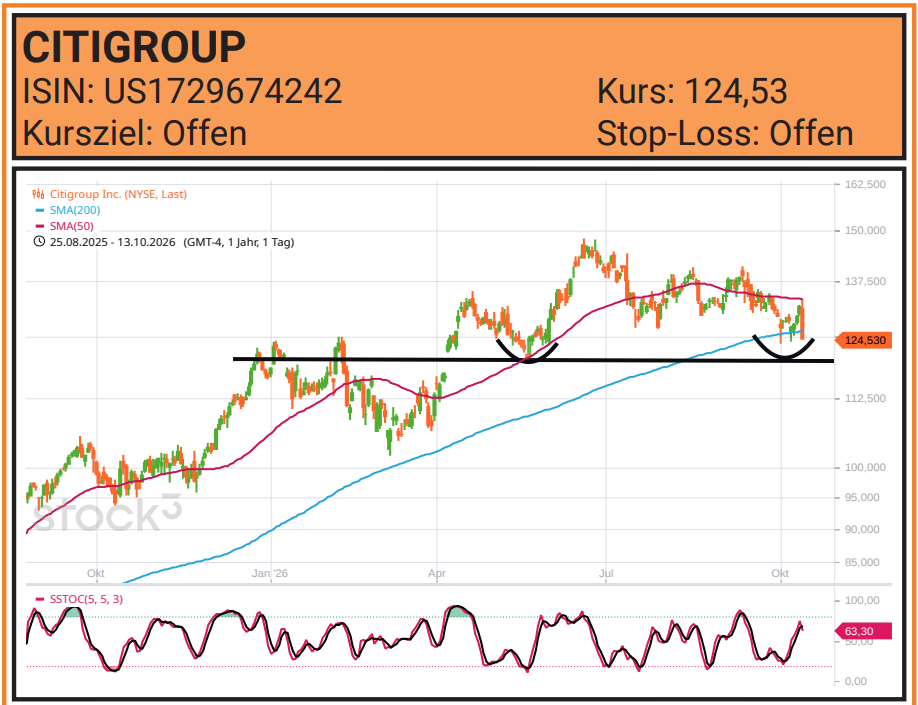Select the blue SMA(200) legend marker

[x=40, y=210]
